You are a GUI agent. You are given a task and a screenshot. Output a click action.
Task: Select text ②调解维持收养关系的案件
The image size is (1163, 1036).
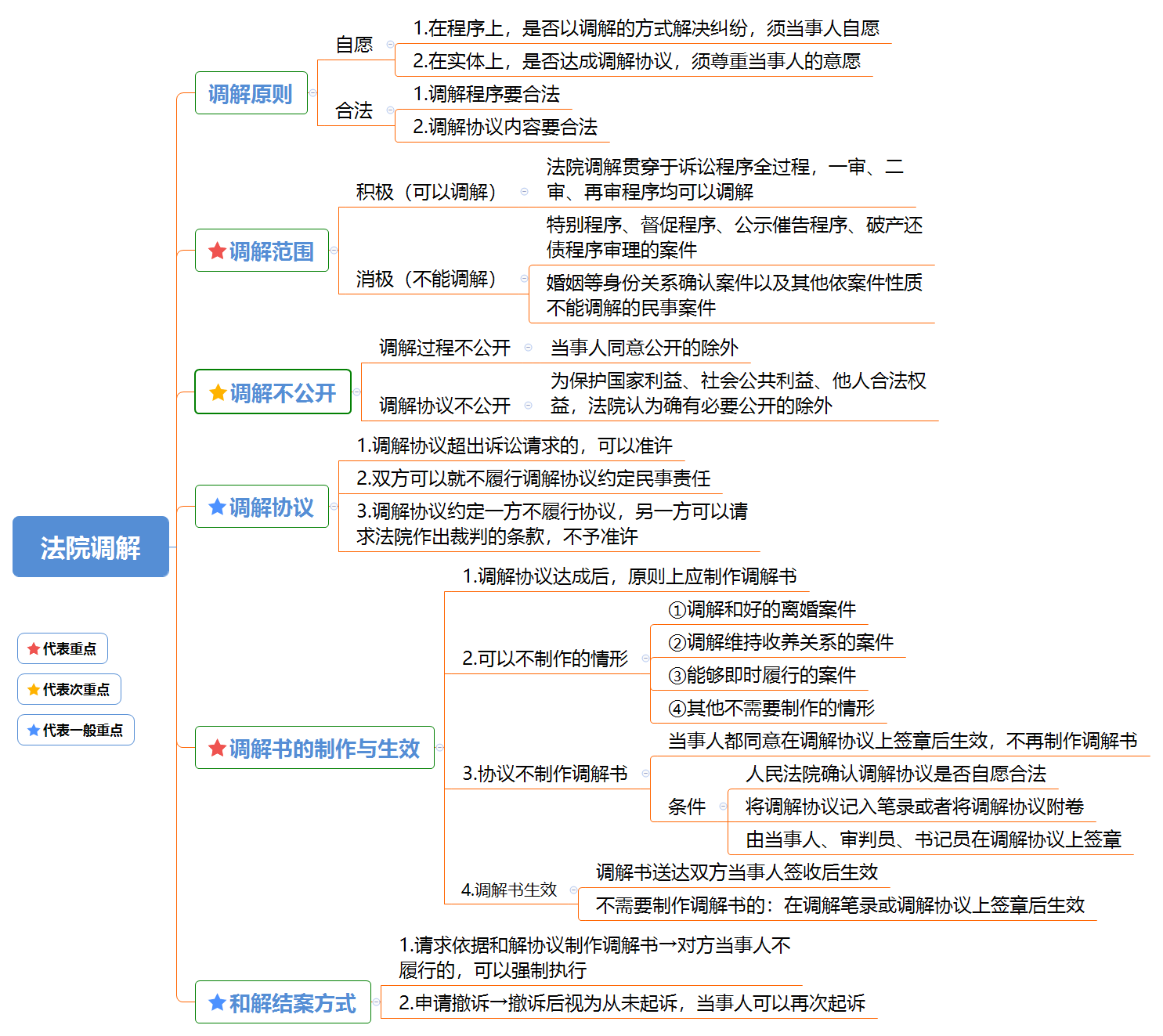tap(781, 642)
